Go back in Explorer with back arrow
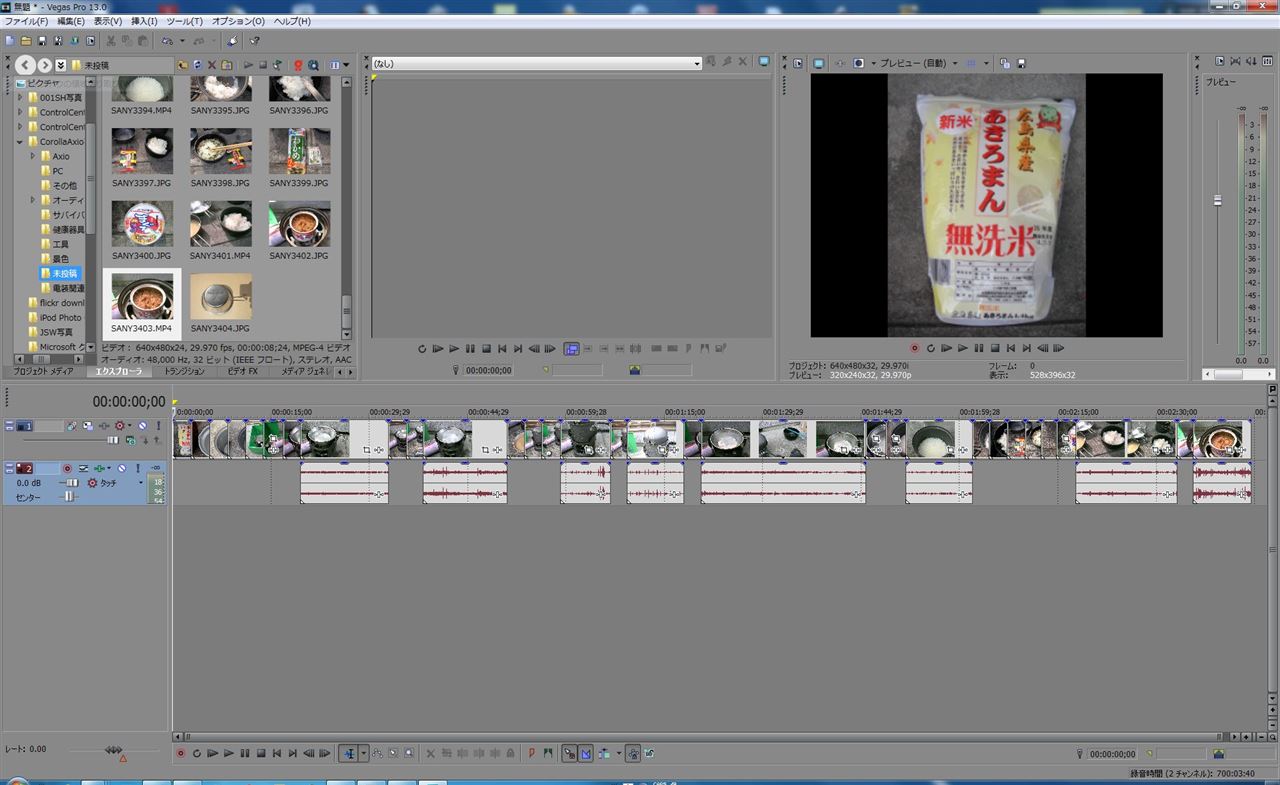The image size is (1280, 785). (25, 65)
